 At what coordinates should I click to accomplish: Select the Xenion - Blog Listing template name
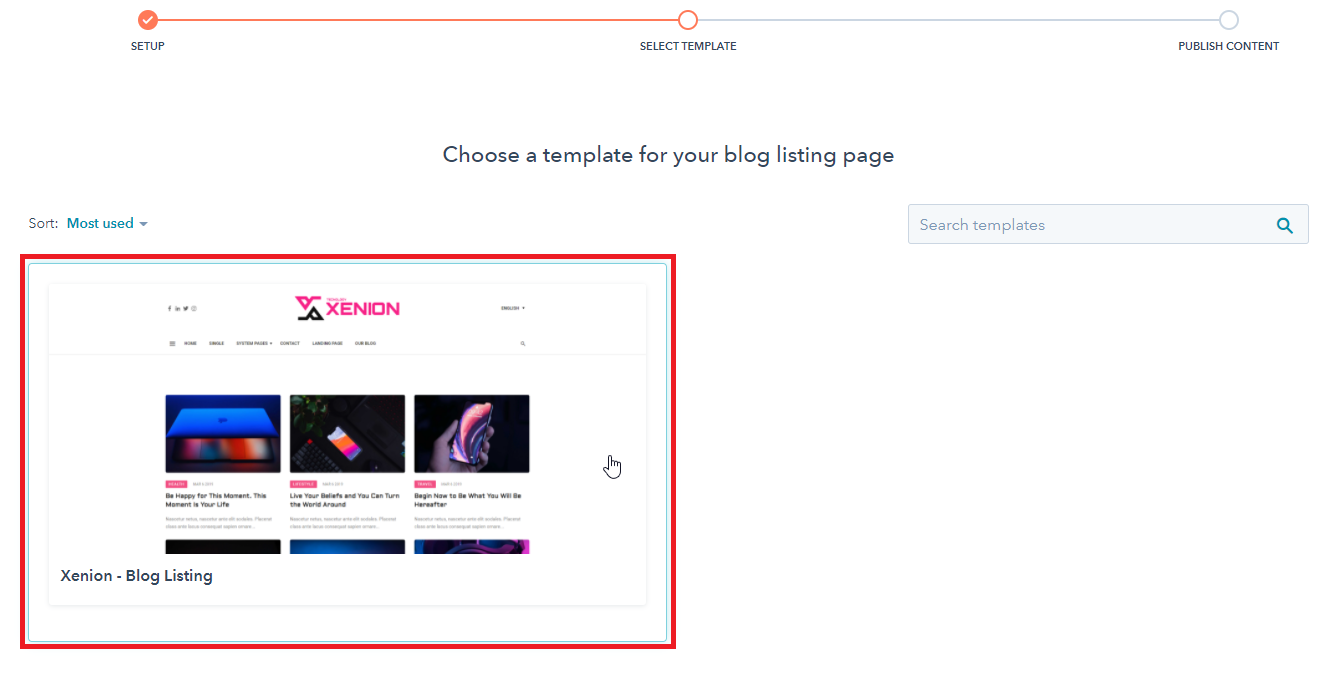[x=136, y=575]
